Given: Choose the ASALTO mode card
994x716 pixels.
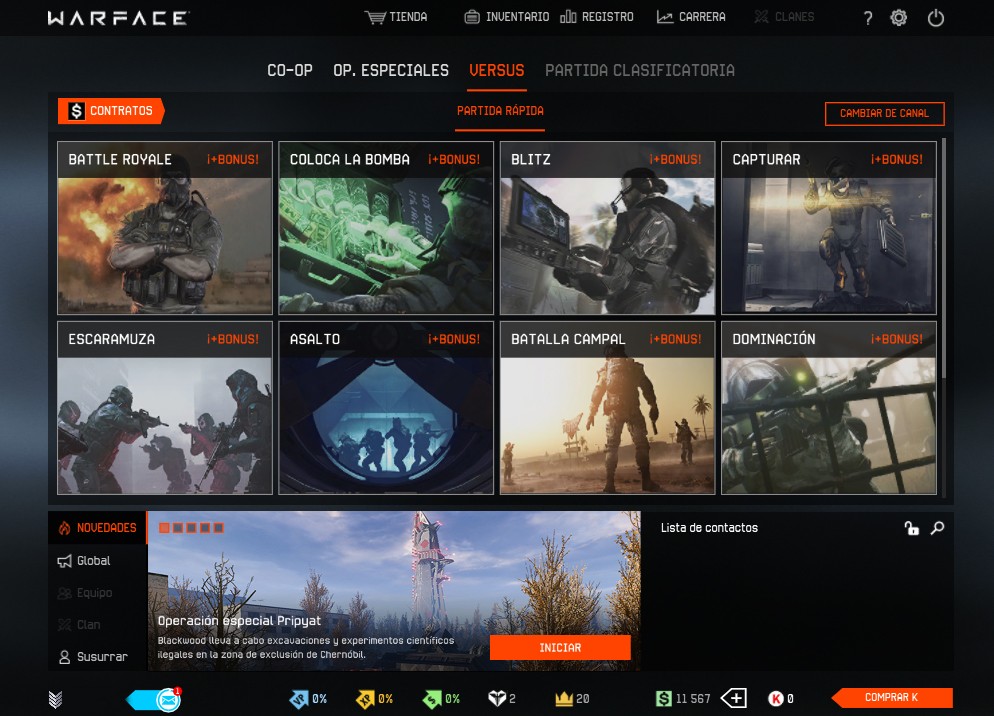Looking at the screenshot, I should (x=386, y=408).
